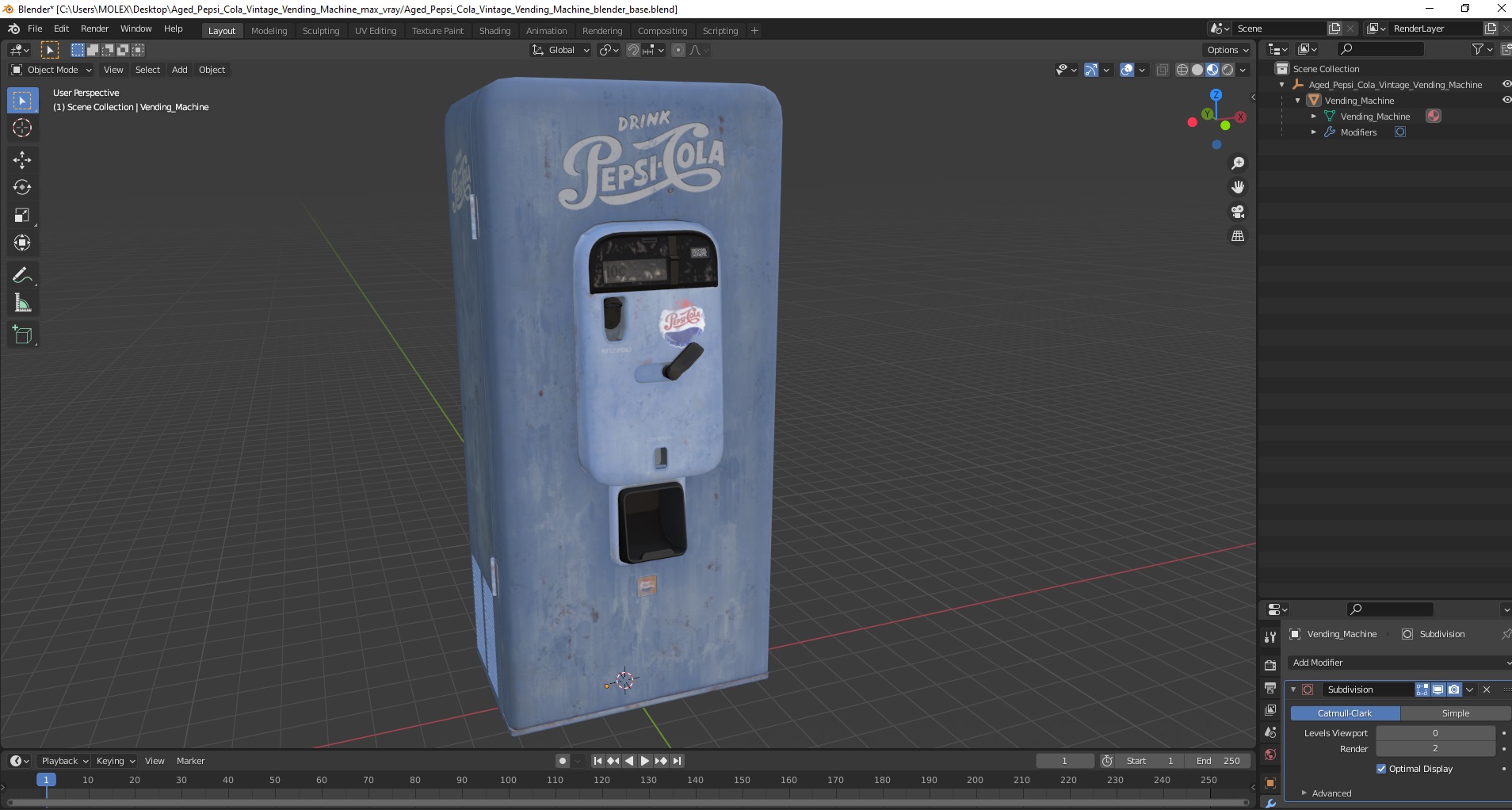Toggle viewport overlays display

pyautogui.click(x=1127, y=70)
